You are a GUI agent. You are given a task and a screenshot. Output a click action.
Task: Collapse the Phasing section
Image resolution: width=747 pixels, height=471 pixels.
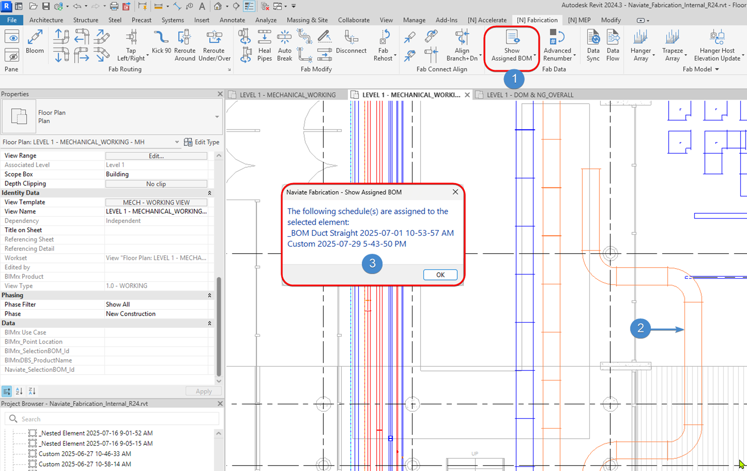pyautogui.click(x=210, y=295)
